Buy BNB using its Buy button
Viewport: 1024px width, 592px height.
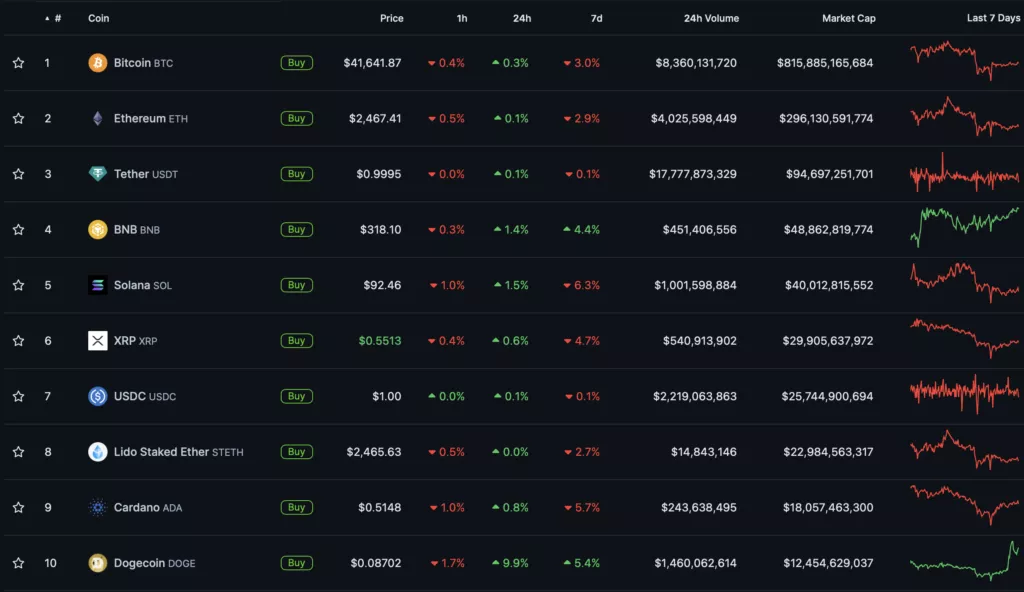click(296, 229)
